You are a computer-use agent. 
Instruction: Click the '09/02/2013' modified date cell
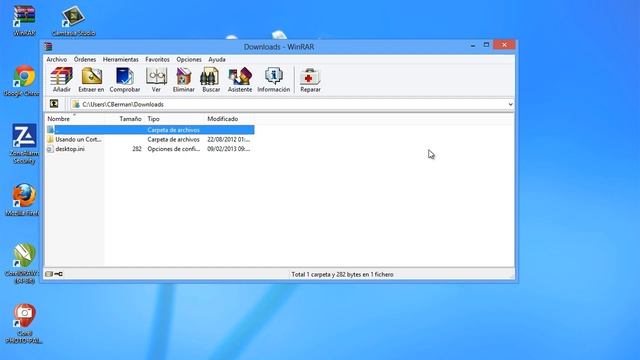[229, 149]
